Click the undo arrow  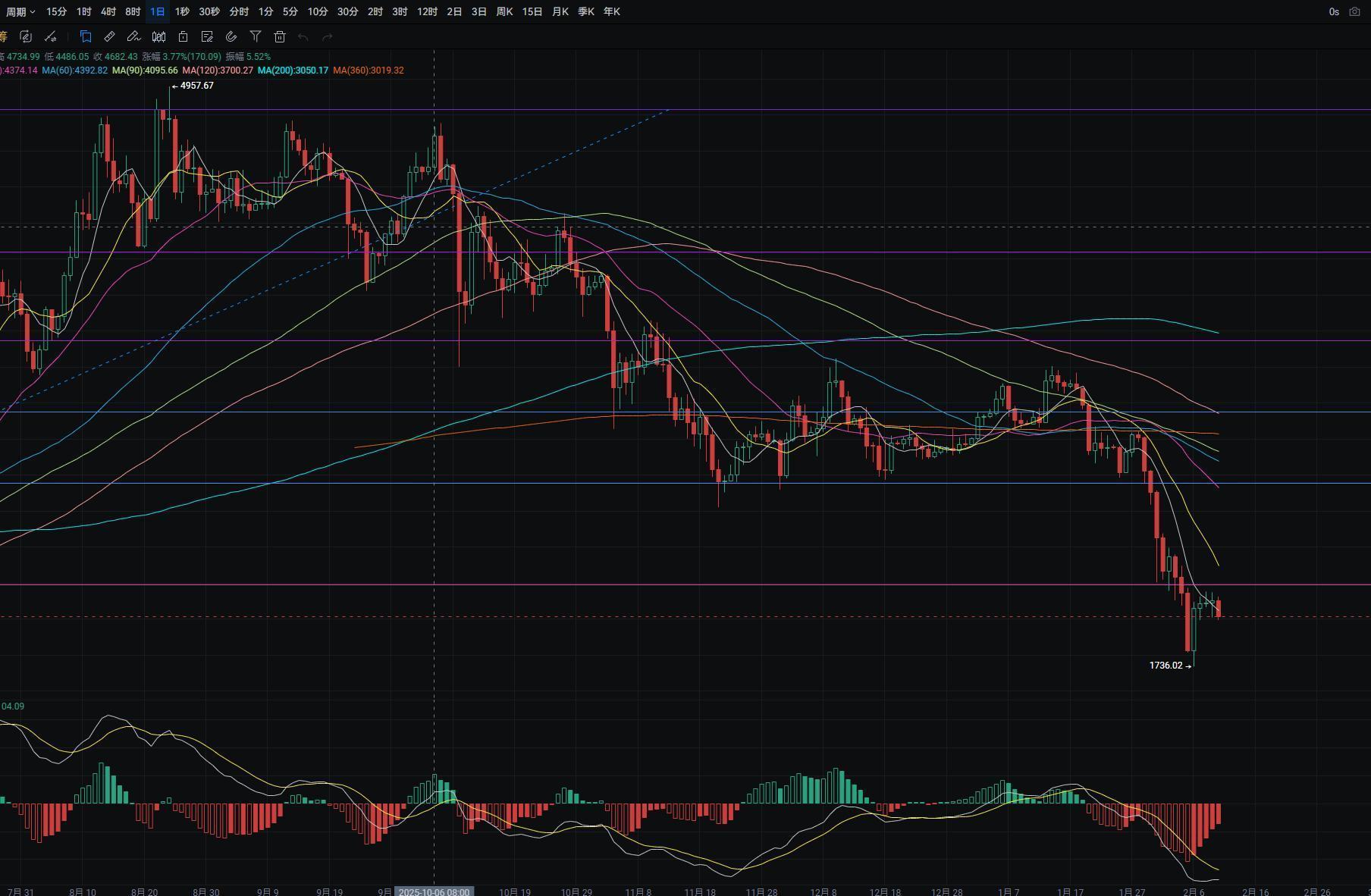pos(303,36)
